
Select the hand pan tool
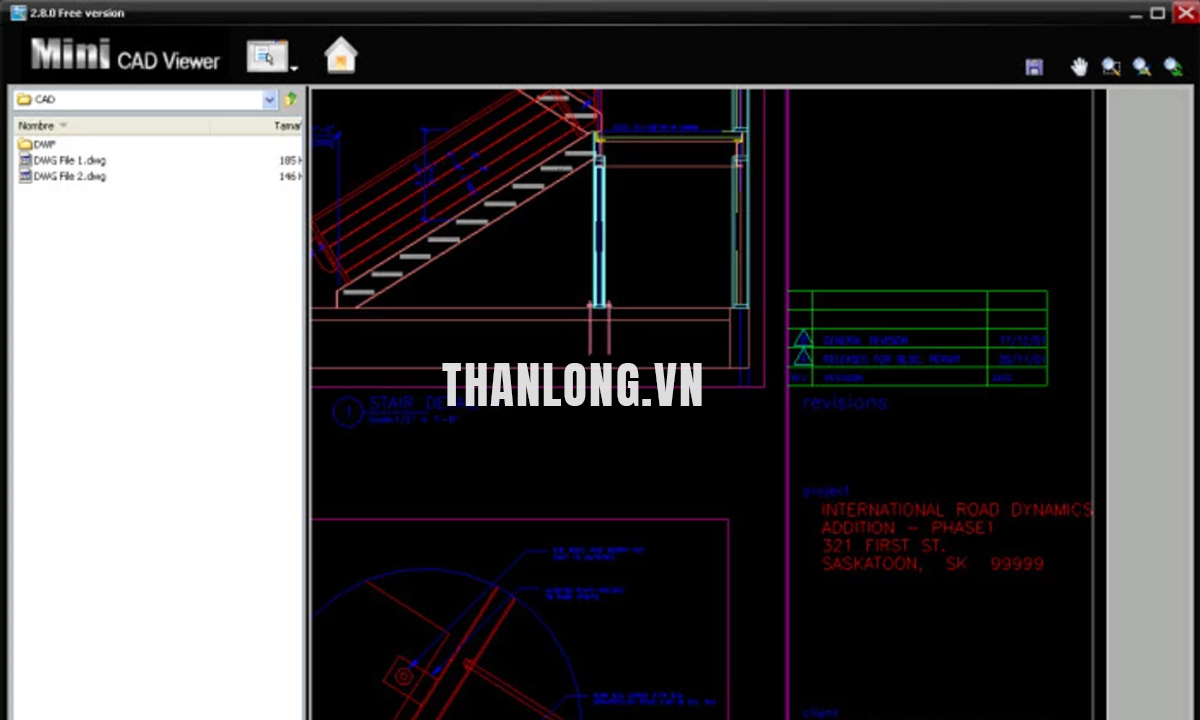pyautogui.click(x=1079, y=67)
